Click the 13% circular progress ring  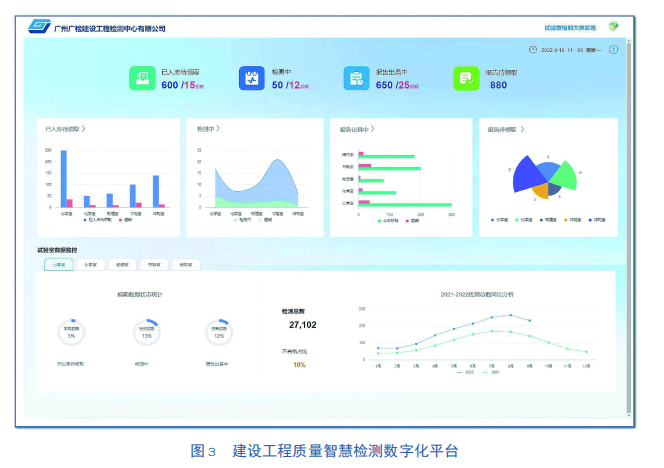[x=147, y=332]
